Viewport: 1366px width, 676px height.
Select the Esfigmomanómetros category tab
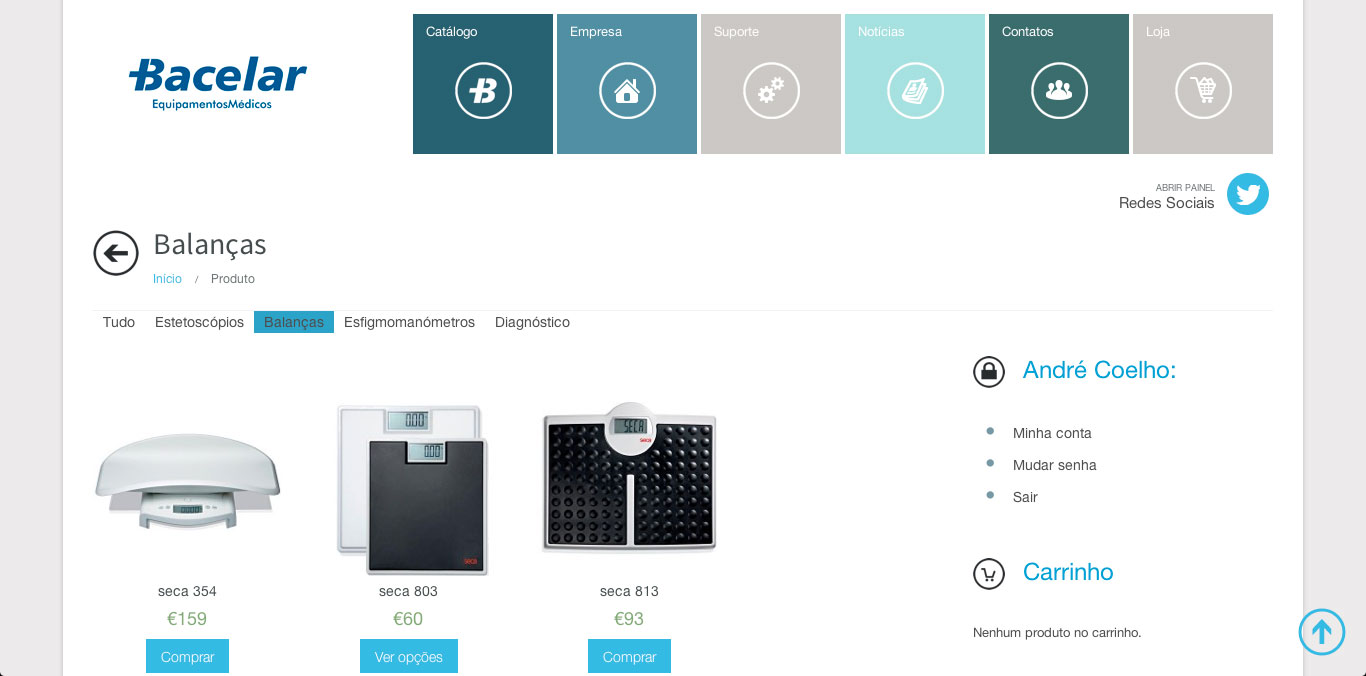click(x=409, y=322)
